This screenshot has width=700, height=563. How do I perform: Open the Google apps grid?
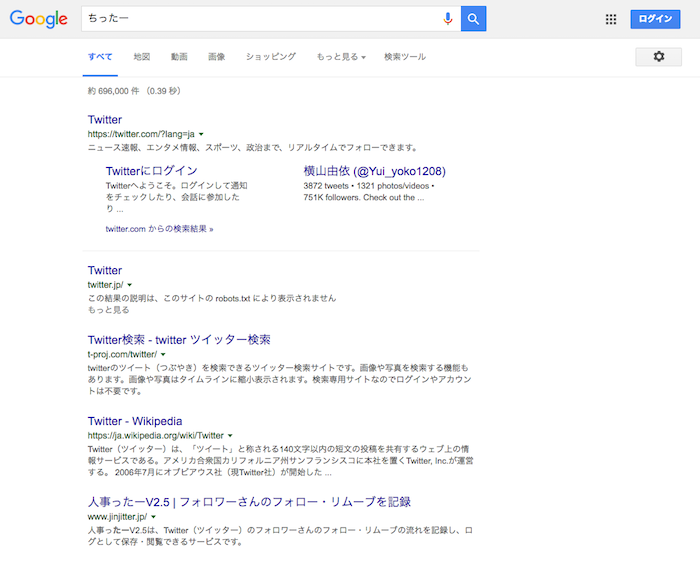(x=611, y=19)
